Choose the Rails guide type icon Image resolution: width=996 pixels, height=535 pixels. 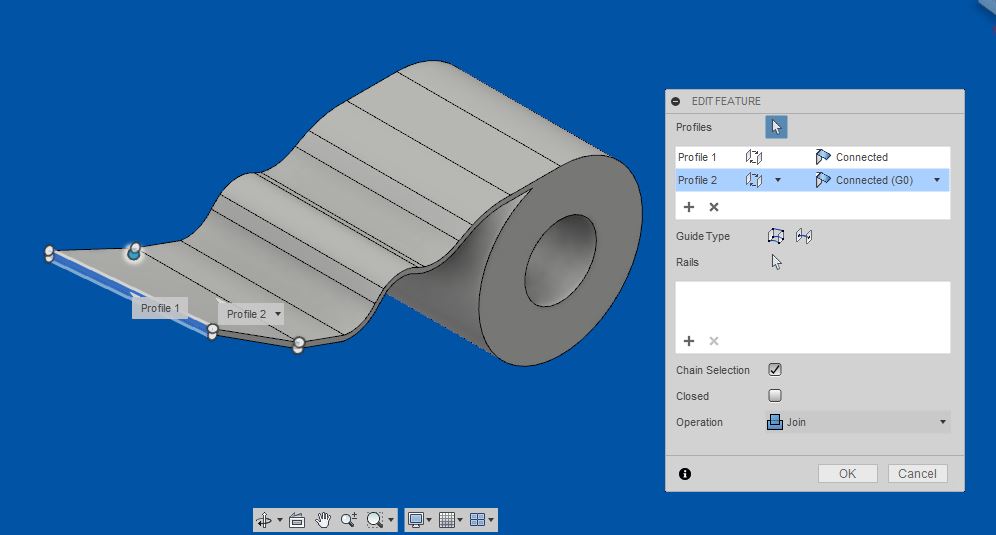[x=776, y=236]
